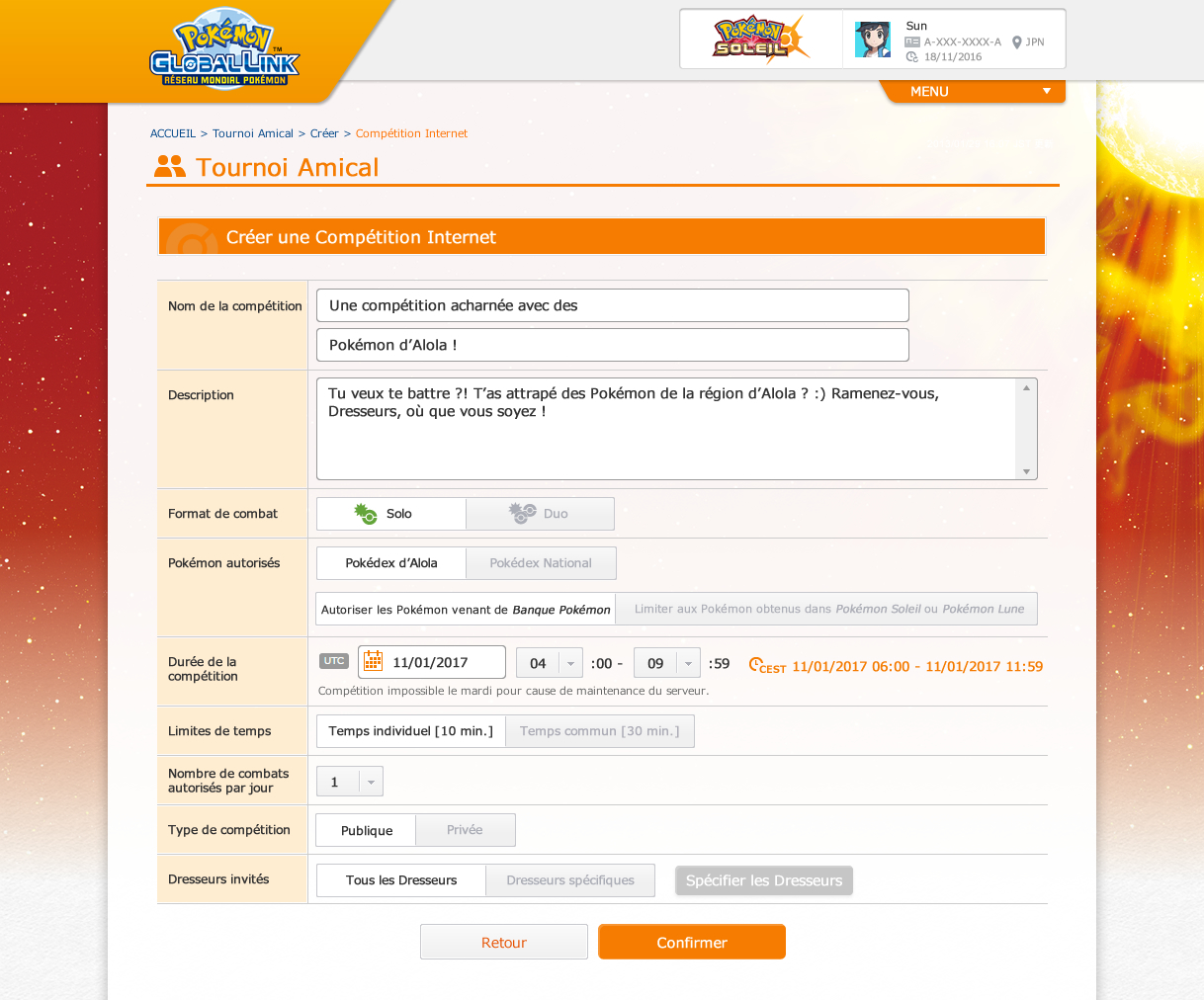
Task: Select the Duo battle format
Action: coord(540,514)
